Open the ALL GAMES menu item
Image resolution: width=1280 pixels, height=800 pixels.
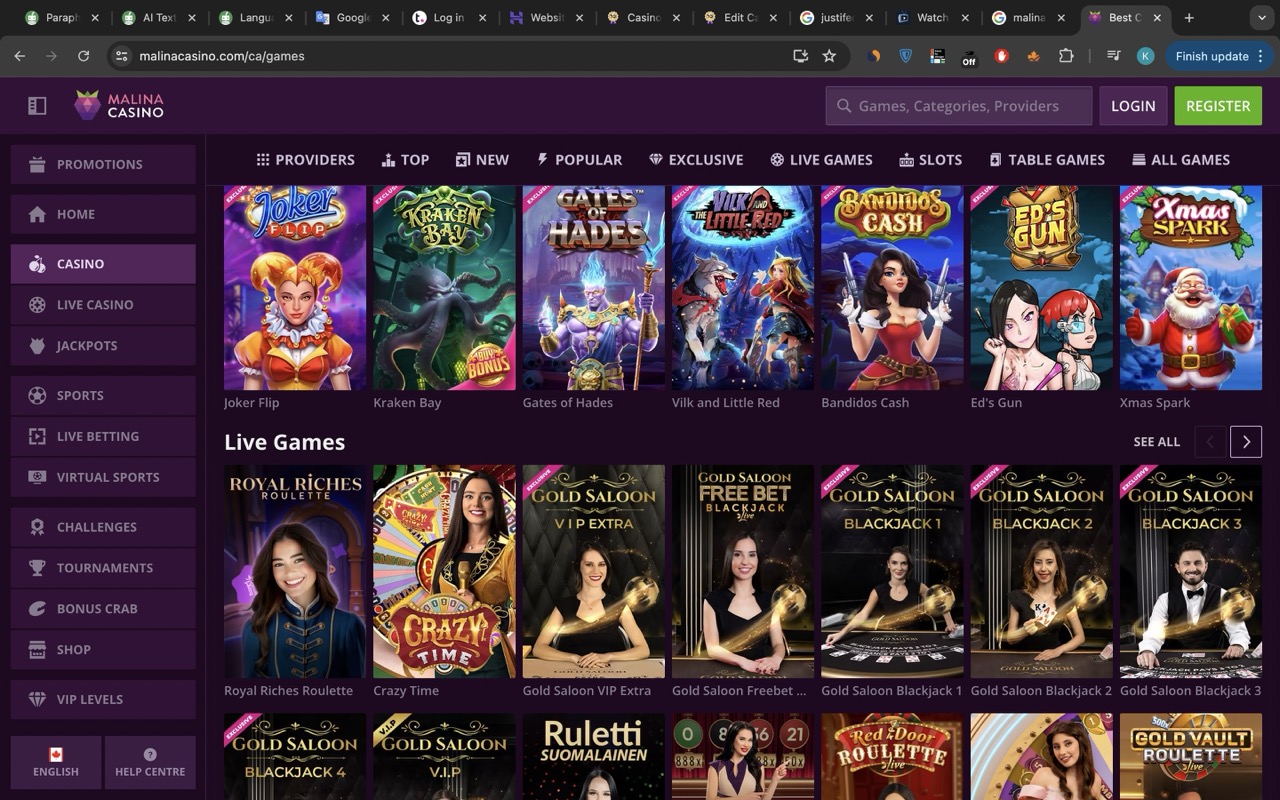[1181, 159]
